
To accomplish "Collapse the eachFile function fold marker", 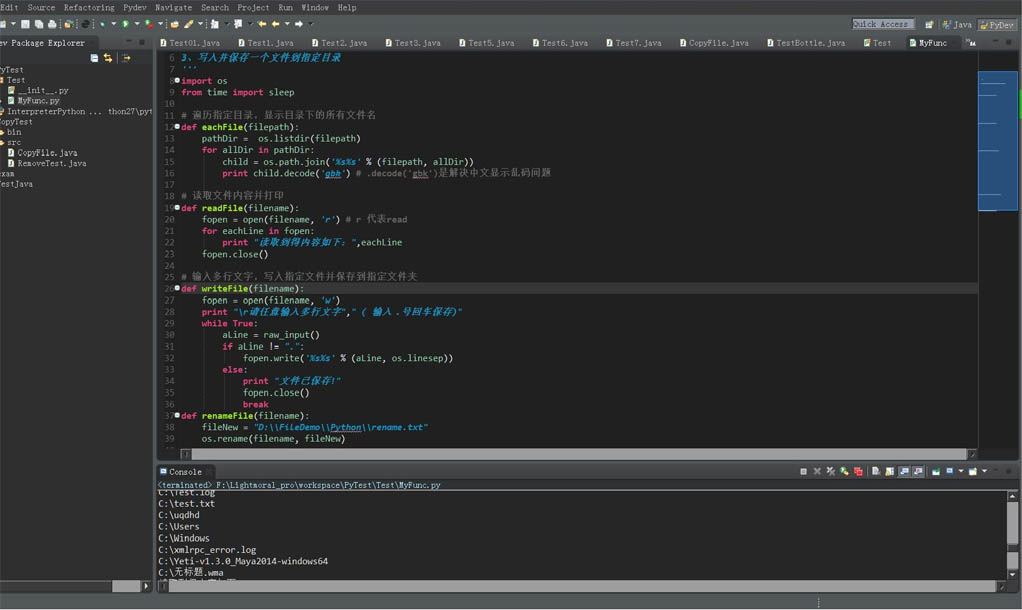I will pyautogui.click(x=177, y=126).
